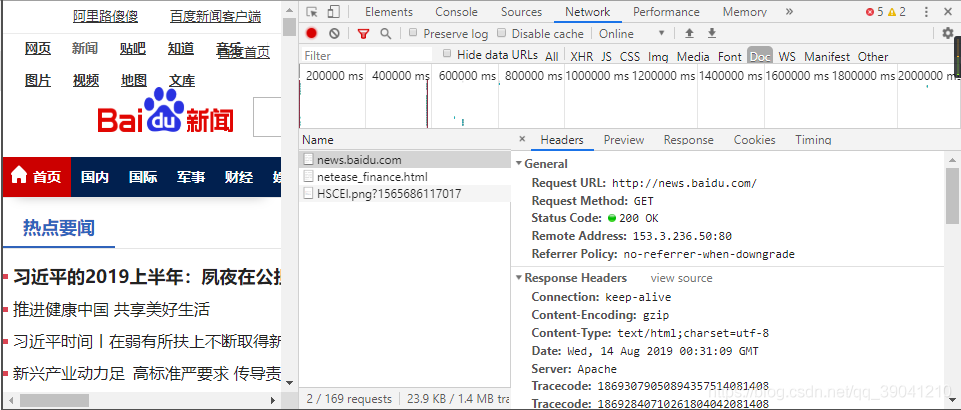Filter requests by CSS
The height and width of the screenshot is (410, 961).
tap(629, 56)
